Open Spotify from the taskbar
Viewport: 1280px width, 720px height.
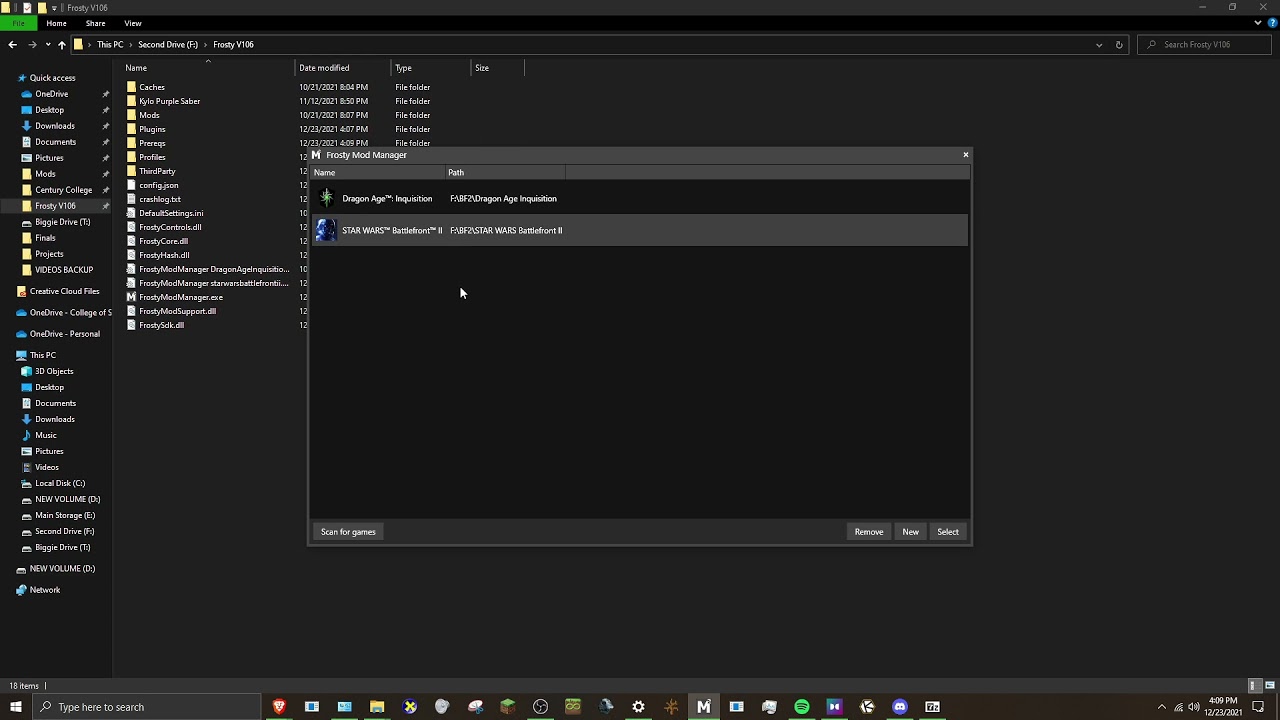pyautogui.click(x=802, y=707)
